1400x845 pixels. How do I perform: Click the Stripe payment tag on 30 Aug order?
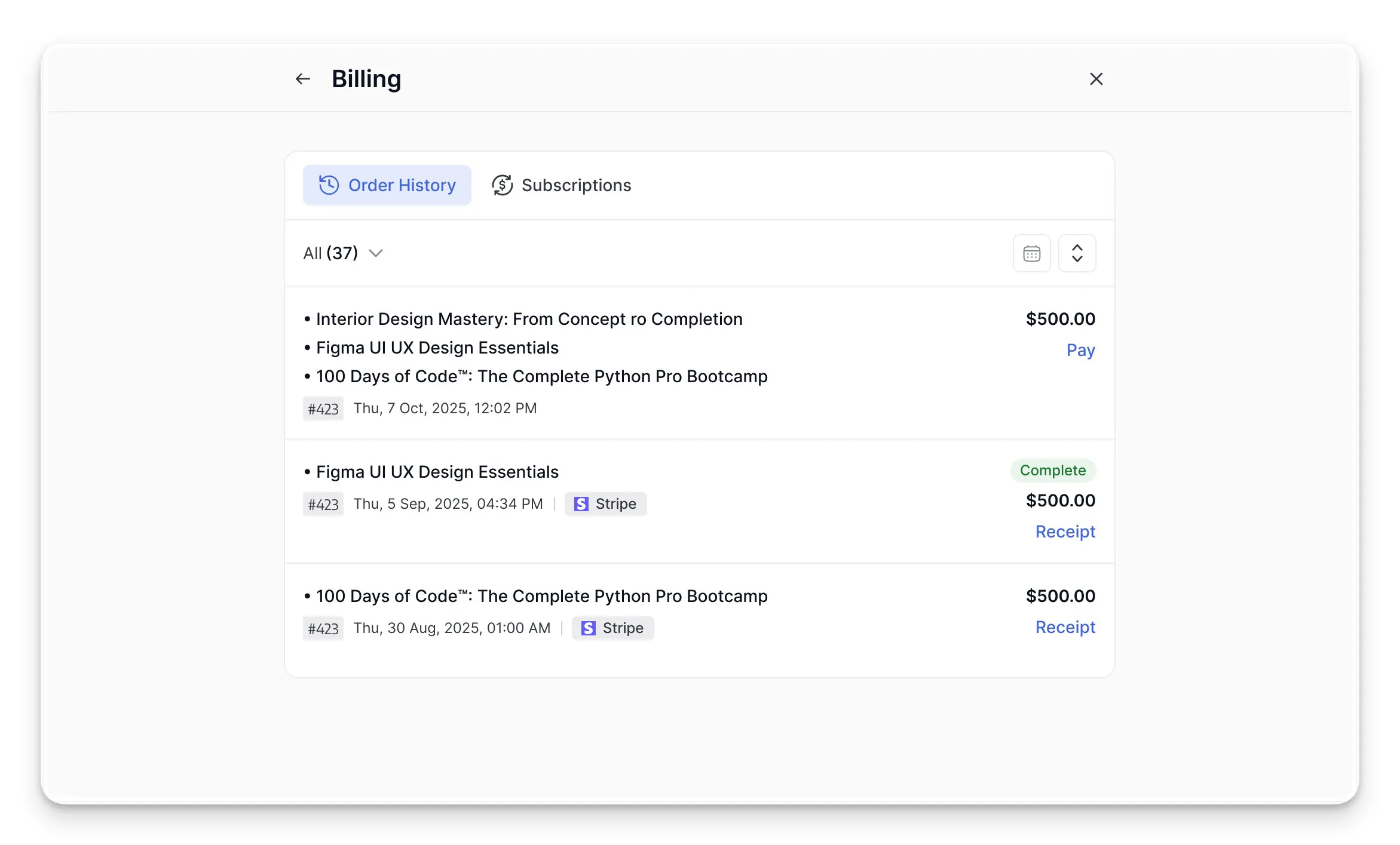612,628
